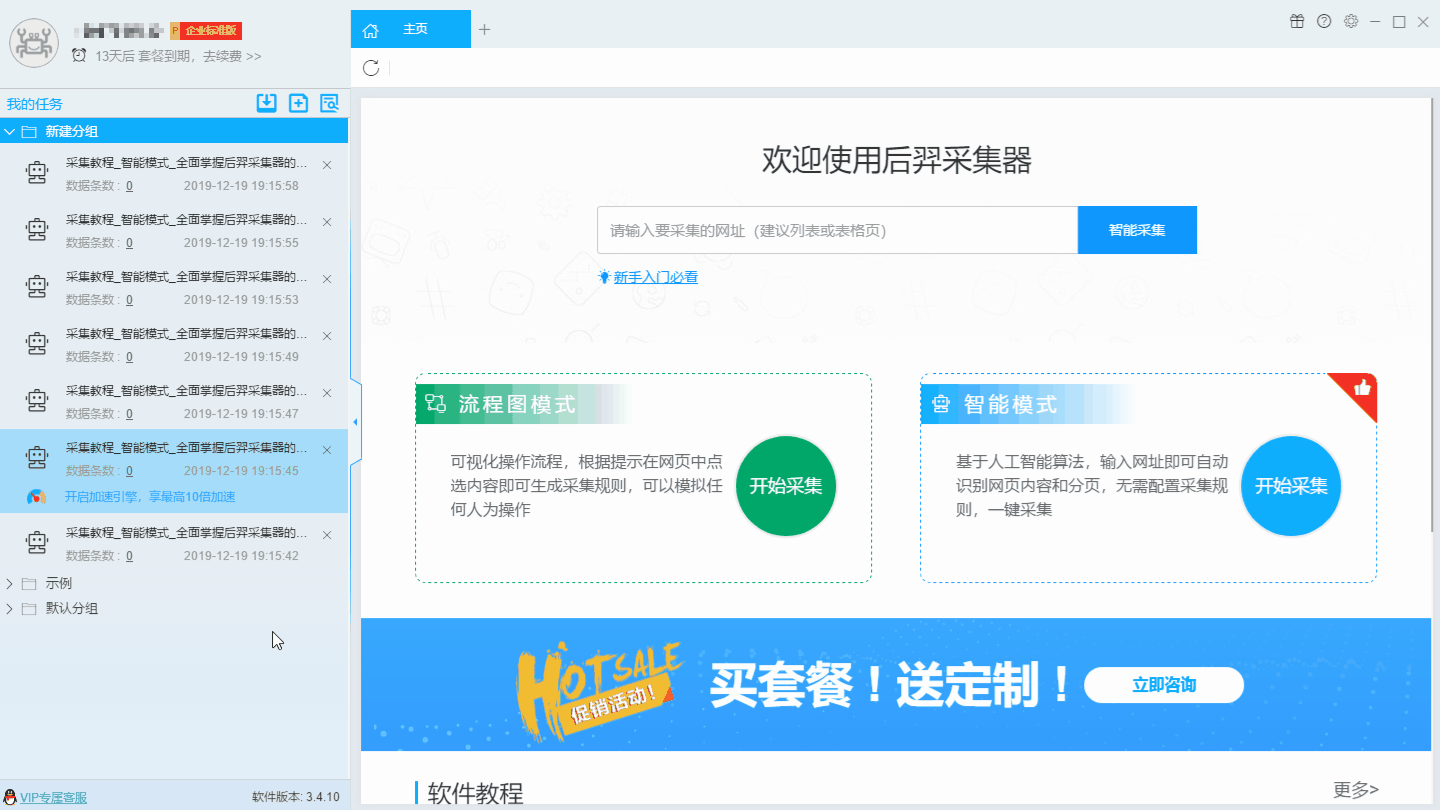Click 立即咨询 on the promo banner
Viewport: 1440px width, 810px height.
click(1164, 685)
